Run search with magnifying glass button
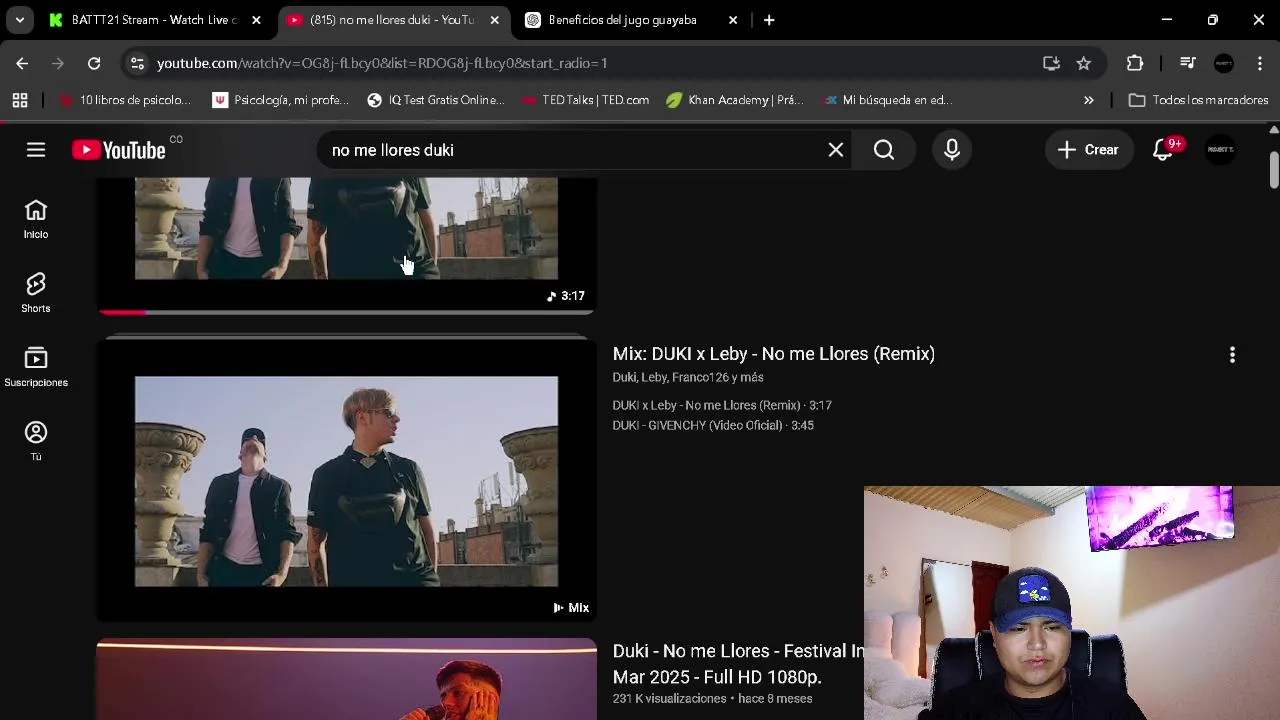 pos(884,150)
